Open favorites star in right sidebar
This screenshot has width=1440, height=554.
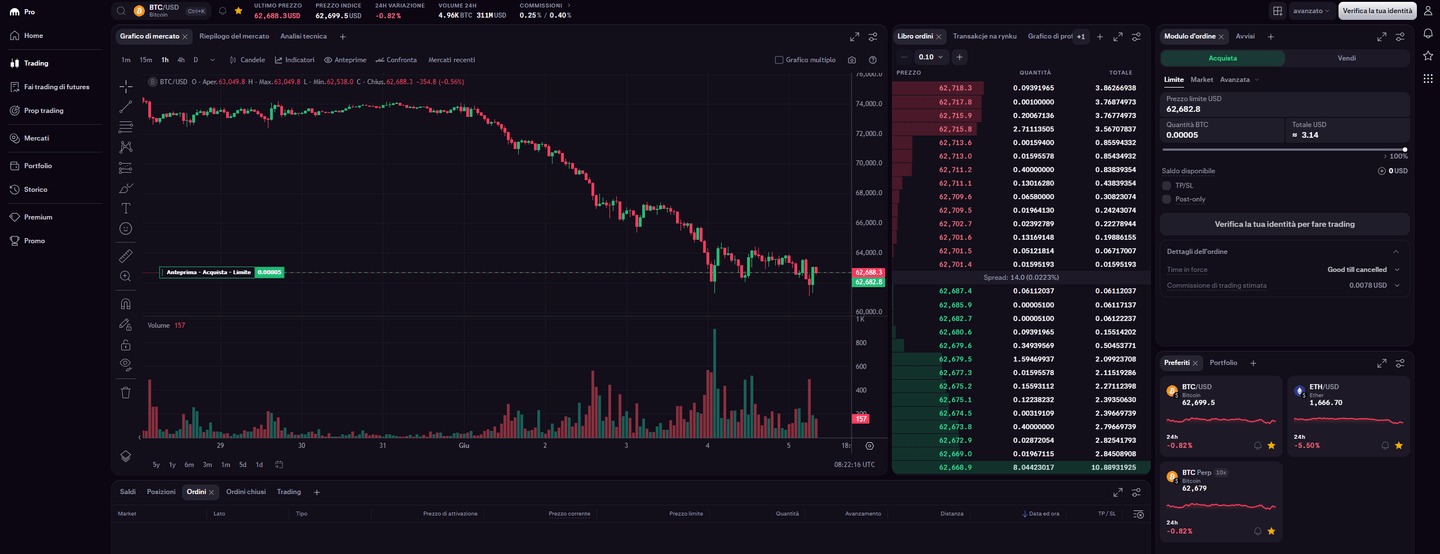tap(1428, 56)
